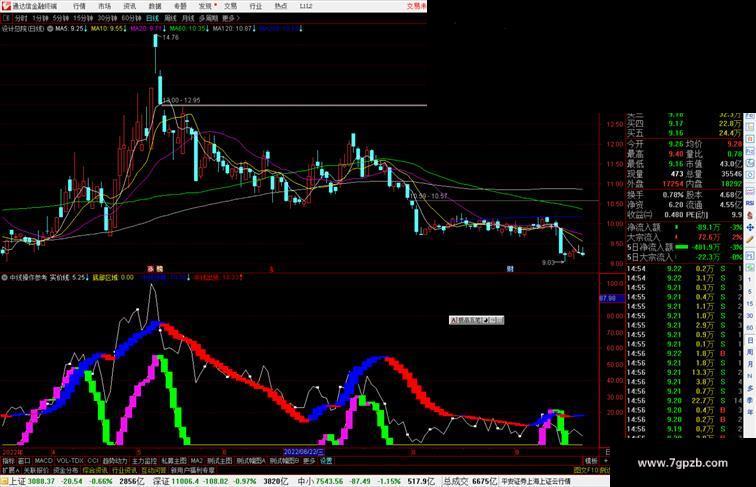This screenshot has height=487, width=756.
Task: Apply the MACD indicator tab
Action: point(43,460)
